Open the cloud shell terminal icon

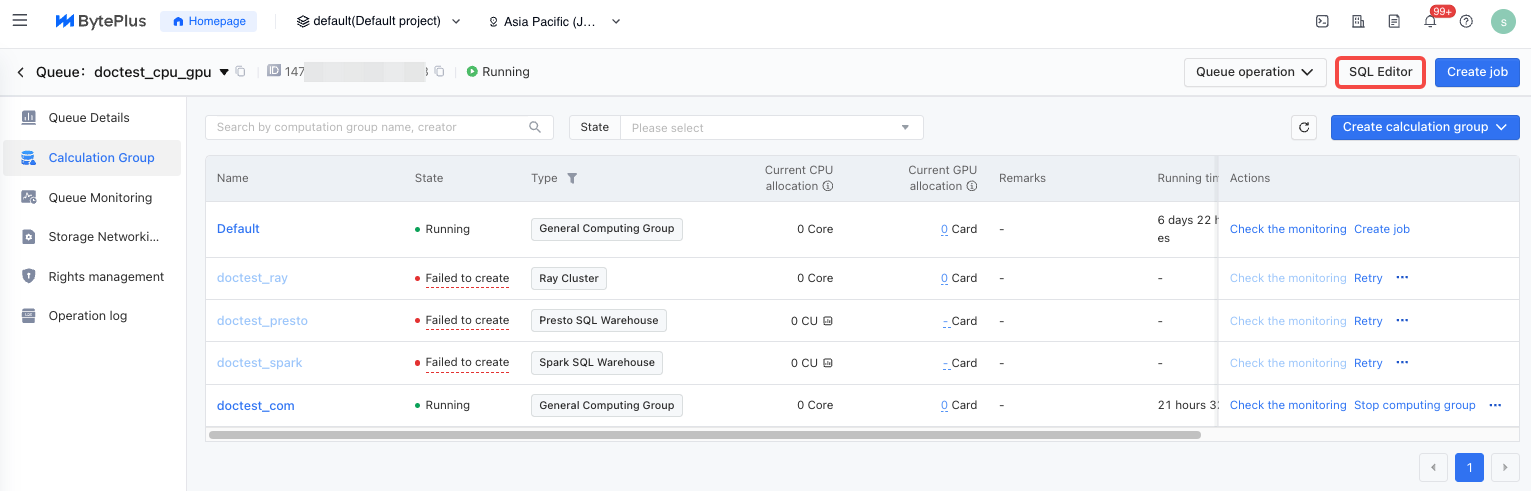(x=1322, y=21)
